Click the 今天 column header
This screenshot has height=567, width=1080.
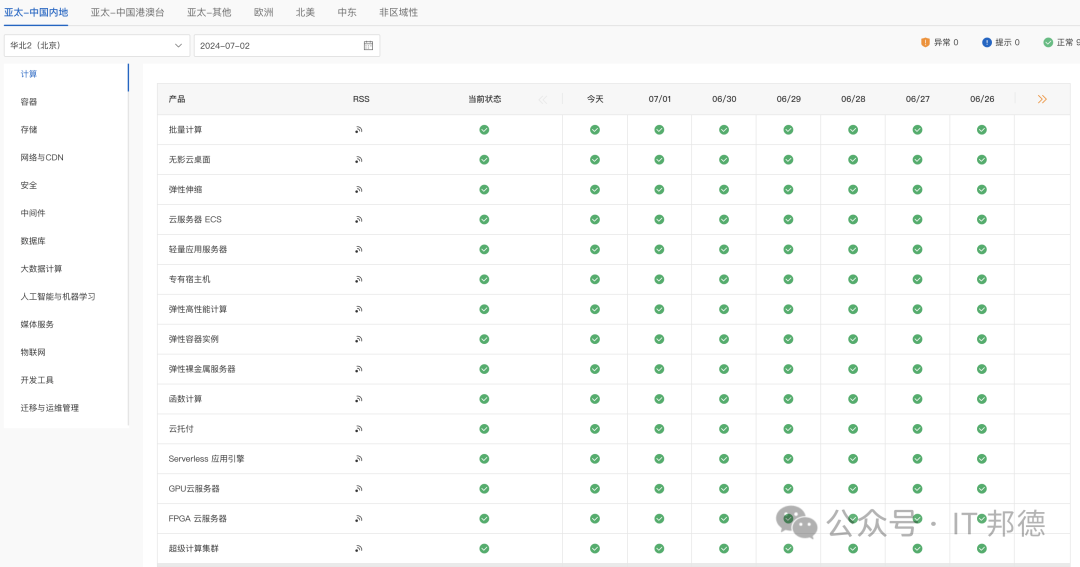(x=595, y=99)
